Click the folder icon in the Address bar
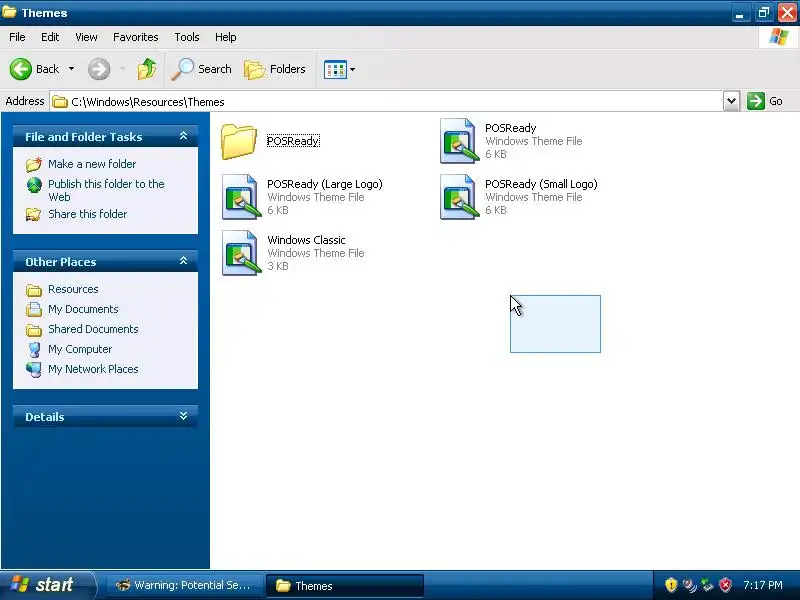800x600 pixels. pos(60,102)
